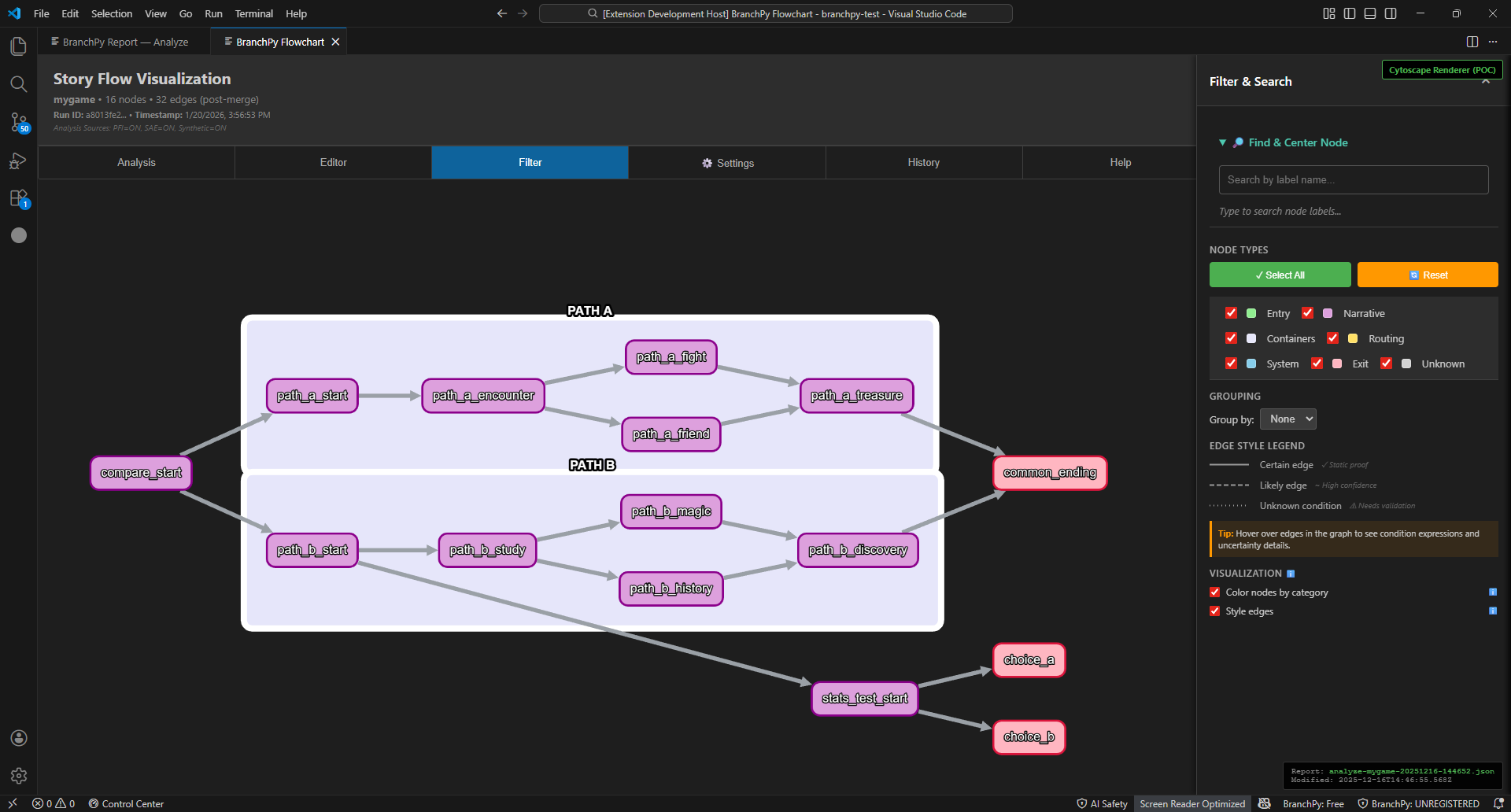This screenshot has width=1511, height=812.
Task: Disable Color nodes by category
Action: click(x=1214, y=592)
